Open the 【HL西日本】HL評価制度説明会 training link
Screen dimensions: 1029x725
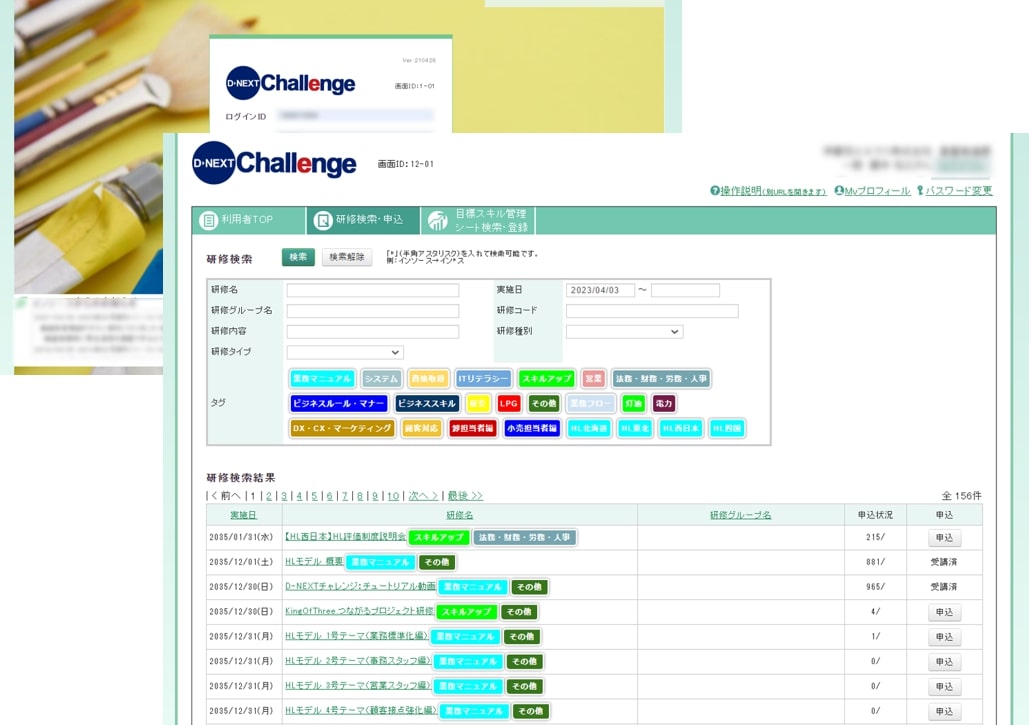pos(345,537)
